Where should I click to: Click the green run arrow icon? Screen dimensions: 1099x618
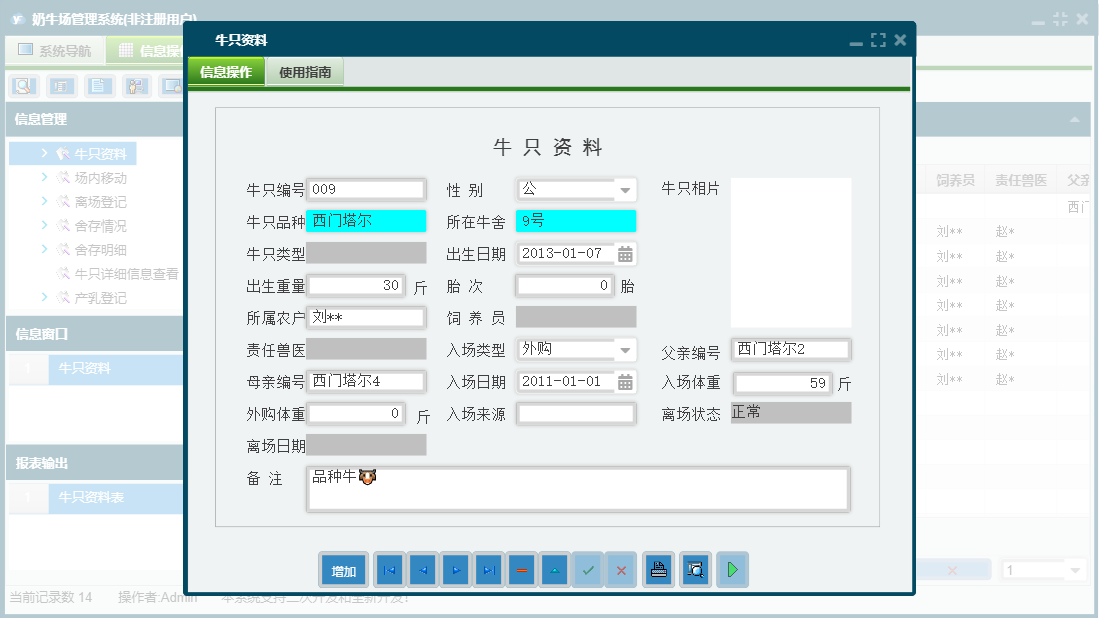tap(731, 570)
